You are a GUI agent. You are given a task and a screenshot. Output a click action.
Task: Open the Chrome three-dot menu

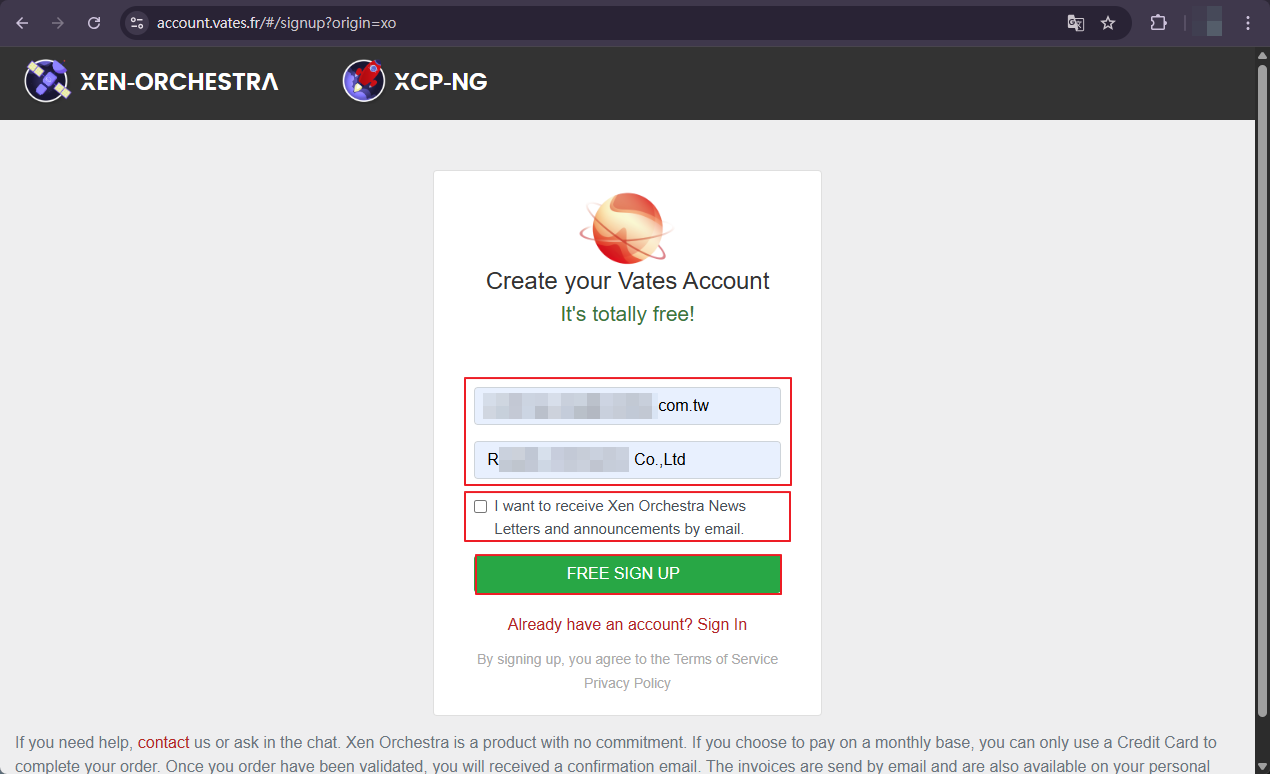[1247, 23]
